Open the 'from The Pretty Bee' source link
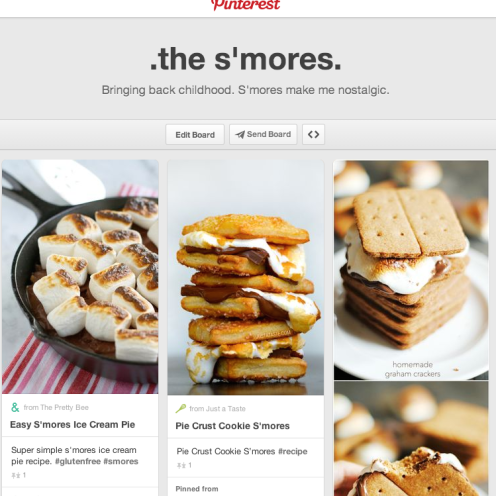496x496 pixels. pos(56,407)
